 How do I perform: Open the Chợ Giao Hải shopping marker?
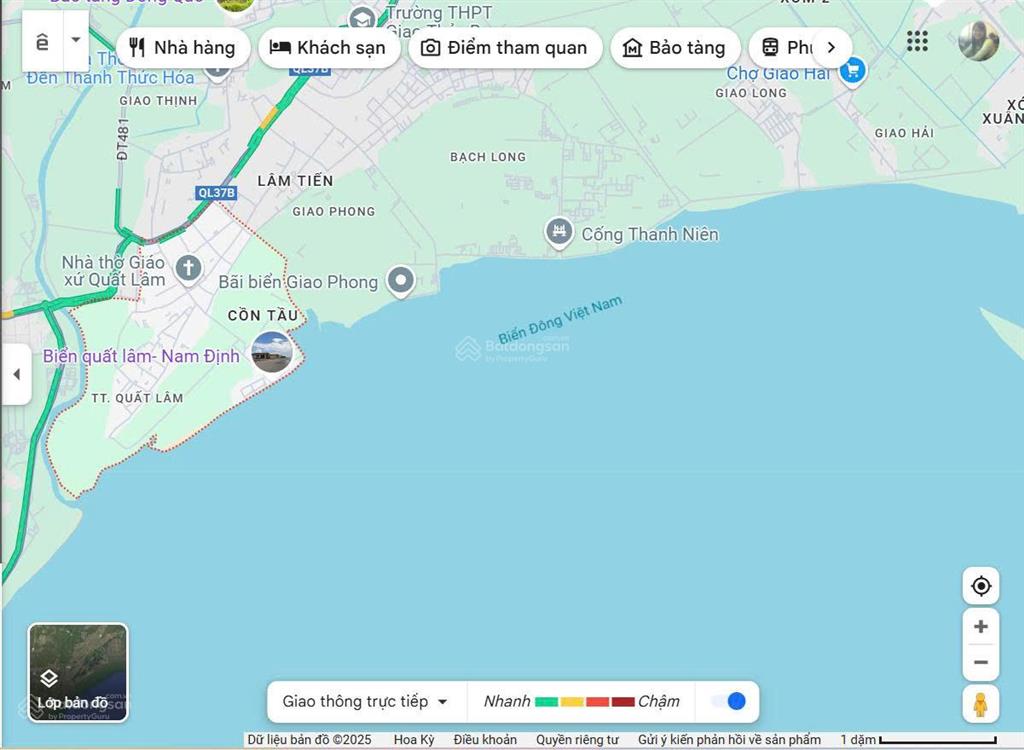[x=852, y=71]
